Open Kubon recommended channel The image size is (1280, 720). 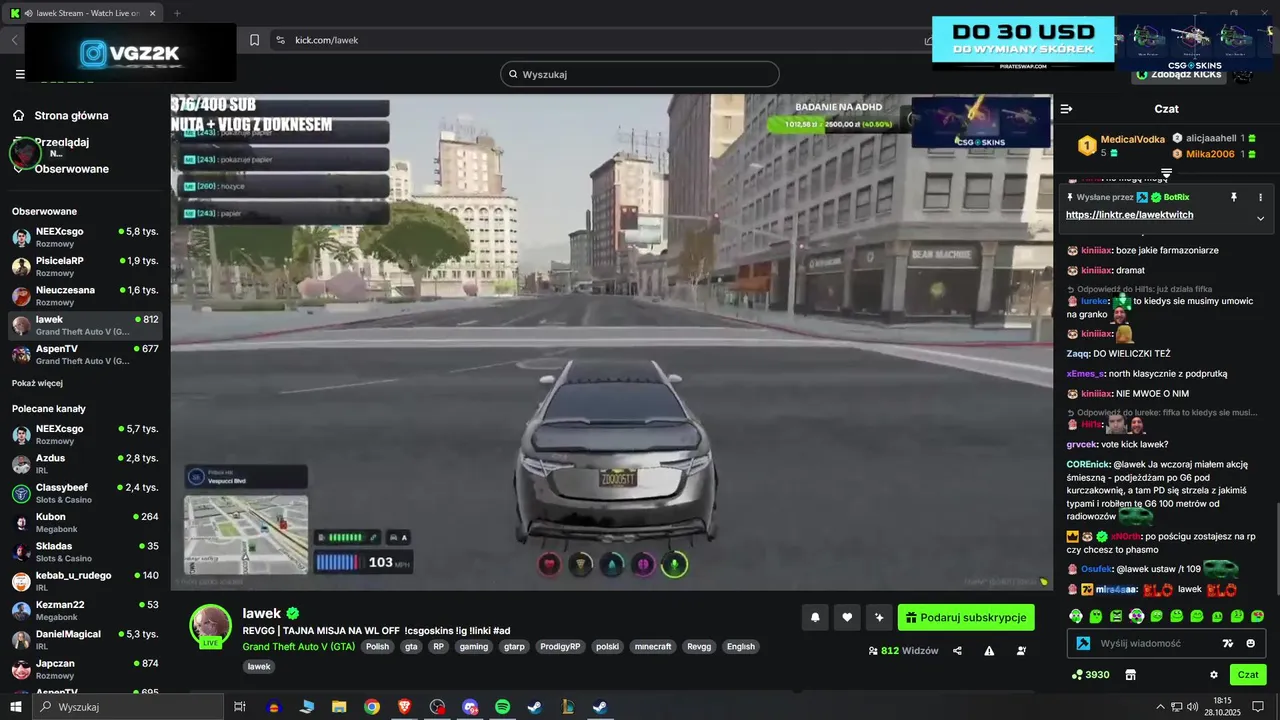85,522
